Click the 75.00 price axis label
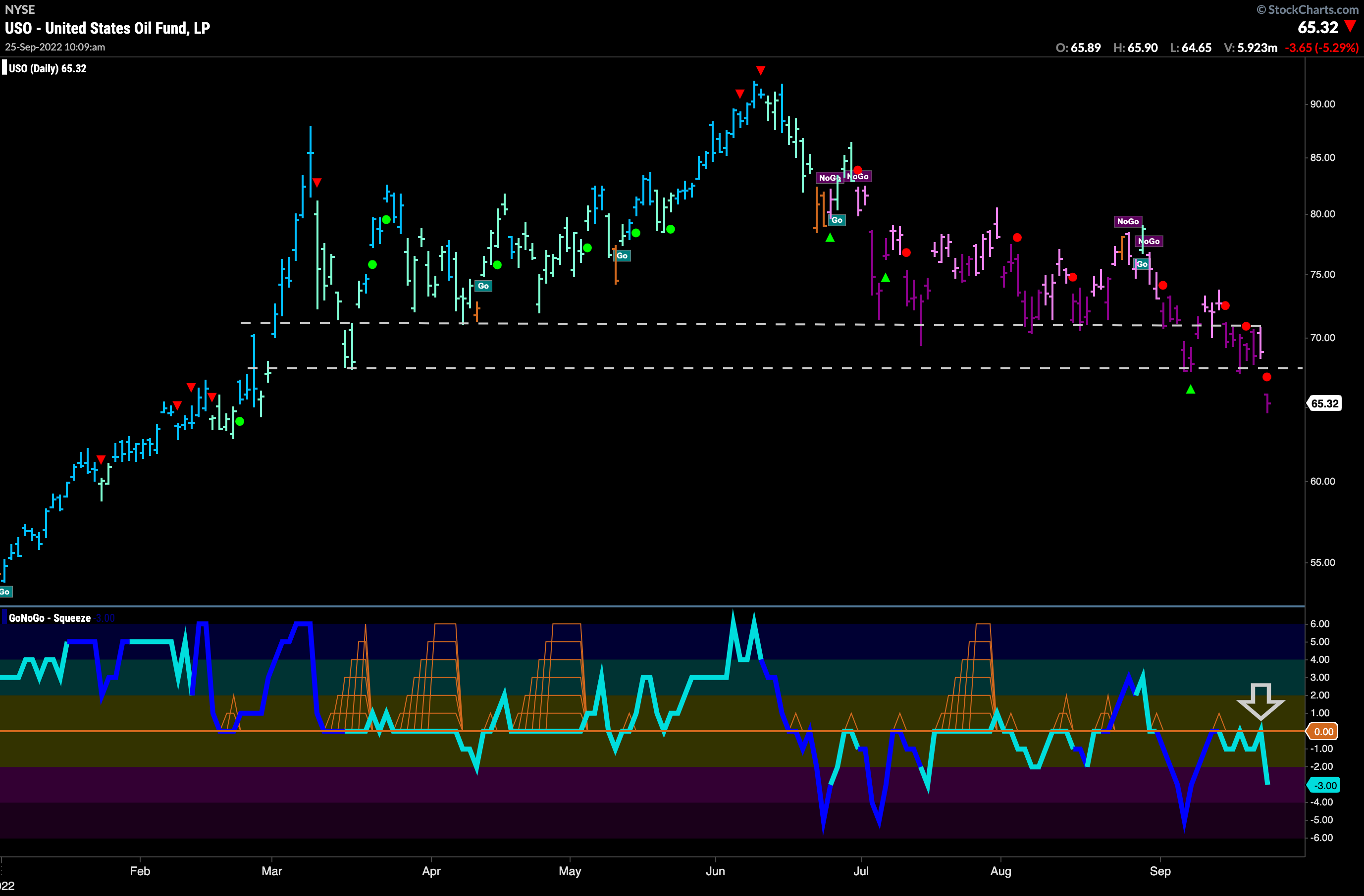This screenshot has height=896, width=1364. 1322,274
